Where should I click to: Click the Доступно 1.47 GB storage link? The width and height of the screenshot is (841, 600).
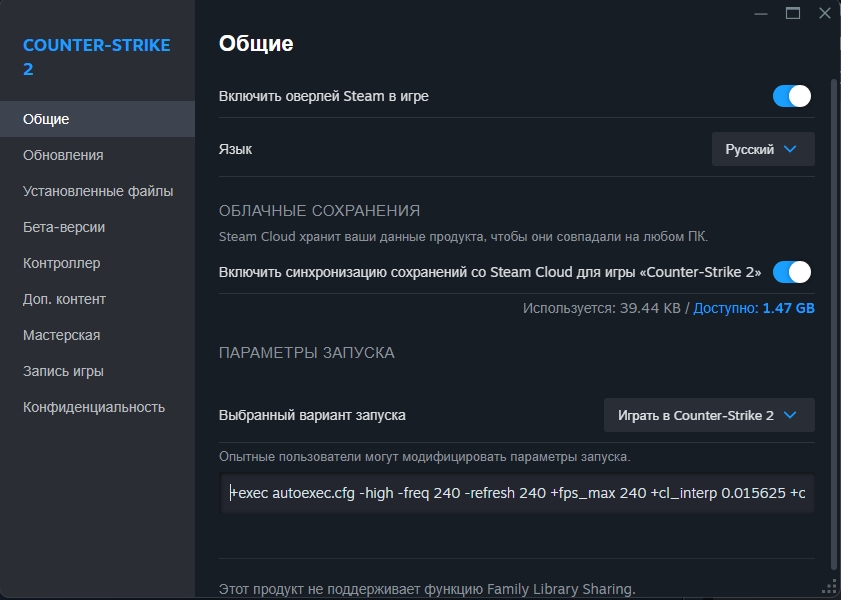point(754,308)
